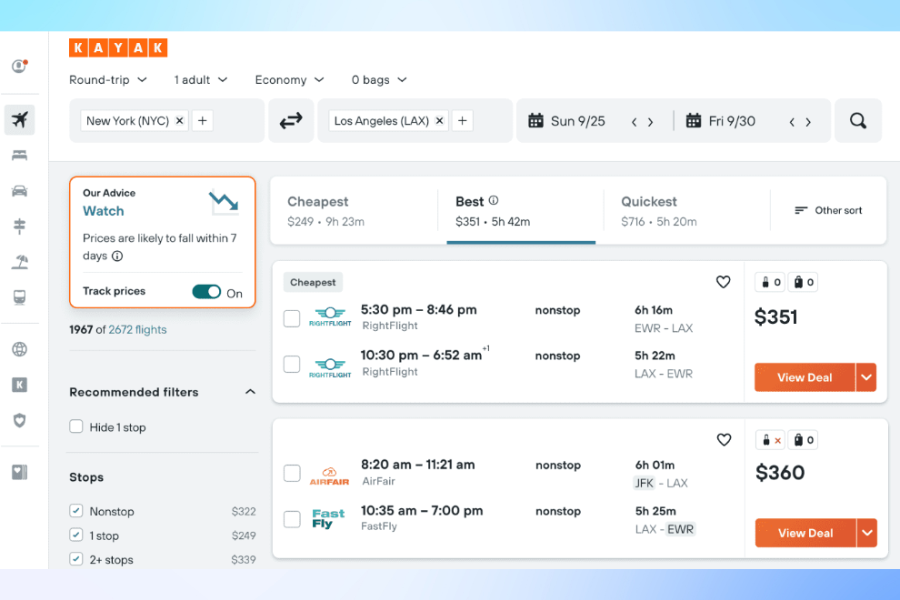Click checked bag indicator on $351 flight
900x600 pixels.
803,282
